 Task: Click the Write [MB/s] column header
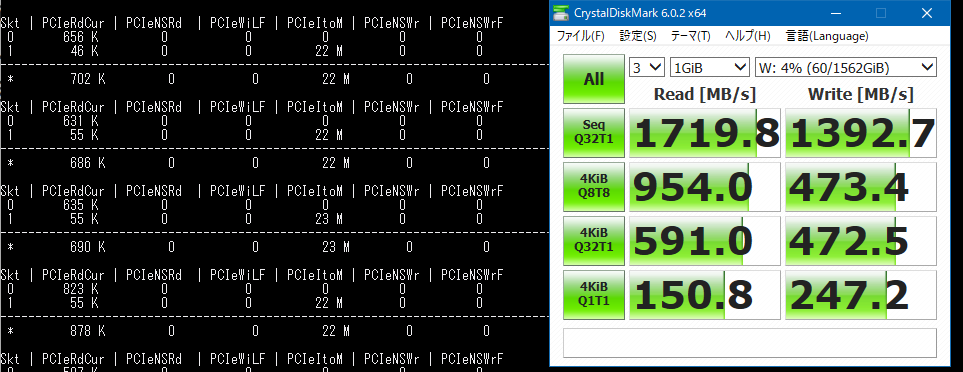[x=861, y=94]
